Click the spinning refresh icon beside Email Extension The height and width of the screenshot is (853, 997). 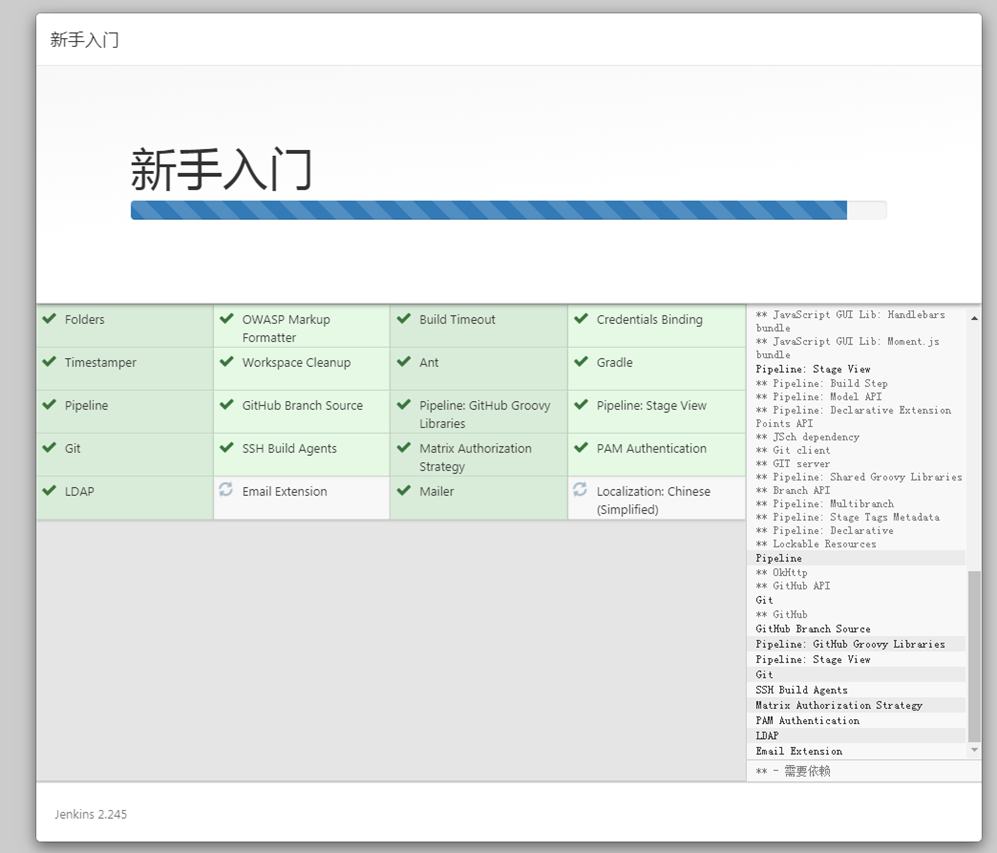[226, 489]
